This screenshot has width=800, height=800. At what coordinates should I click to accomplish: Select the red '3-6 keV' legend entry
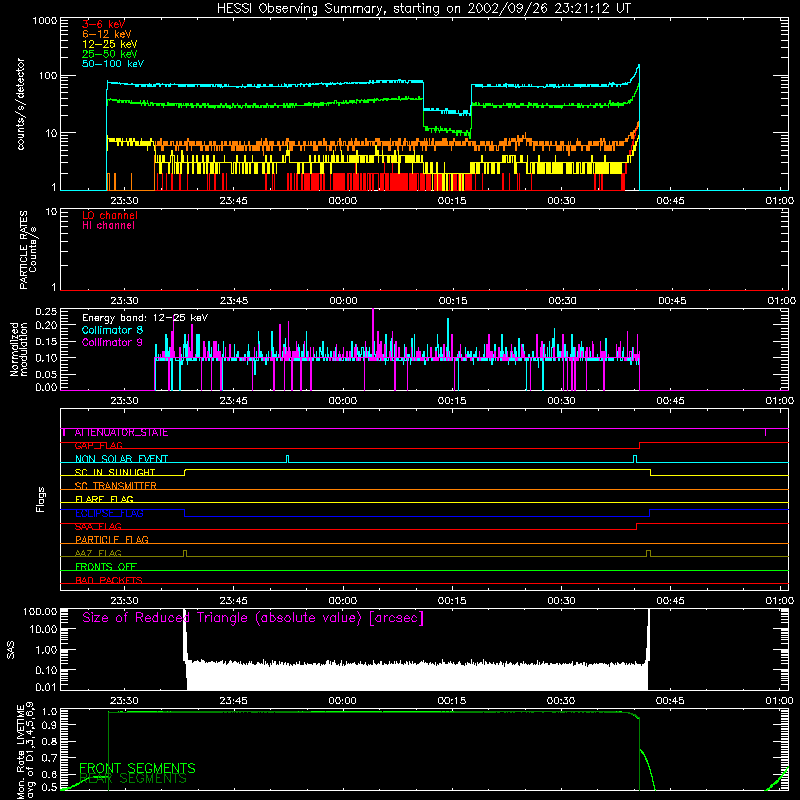[x=104, y=24]
